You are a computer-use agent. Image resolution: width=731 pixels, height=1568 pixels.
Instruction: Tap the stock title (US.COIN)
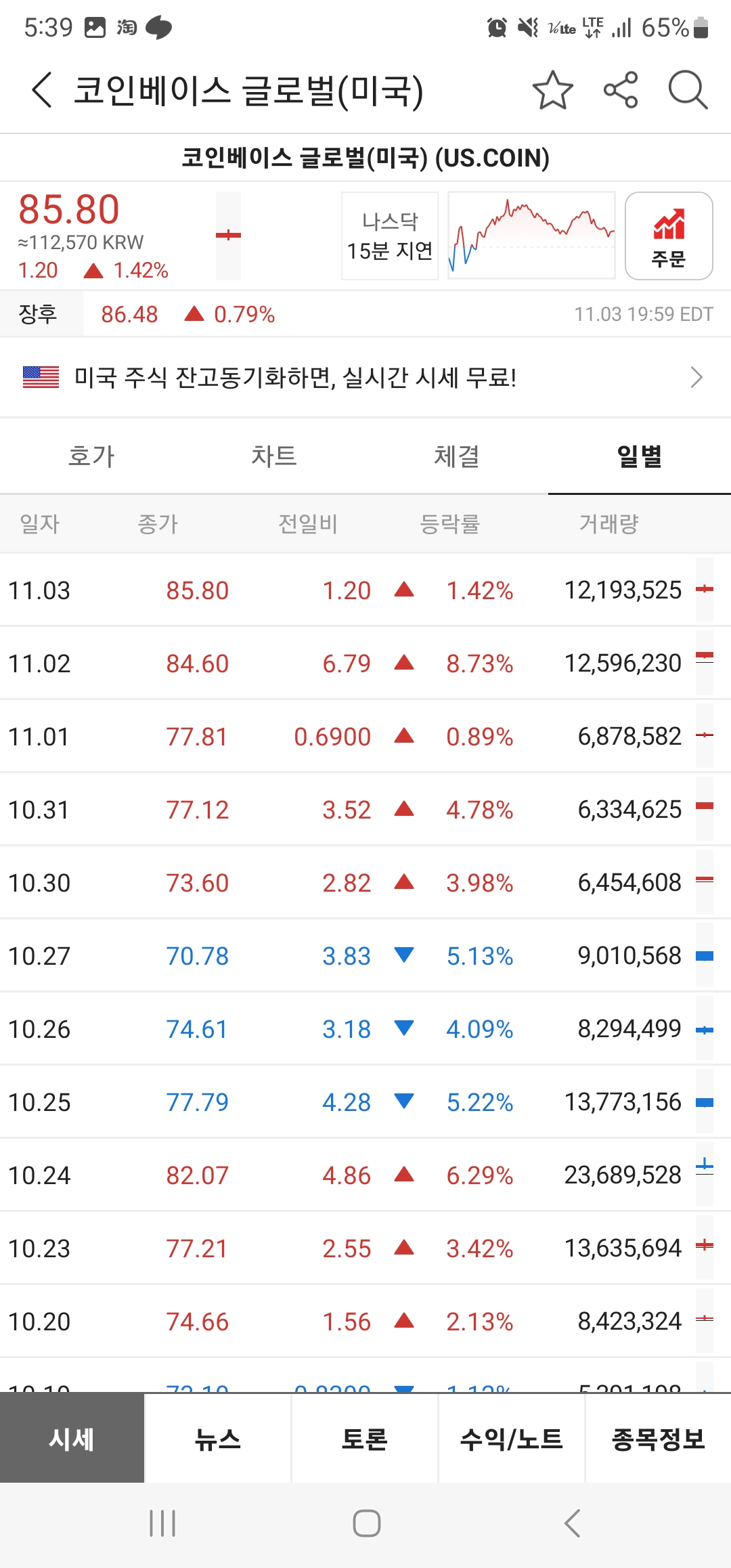[365, 158]
